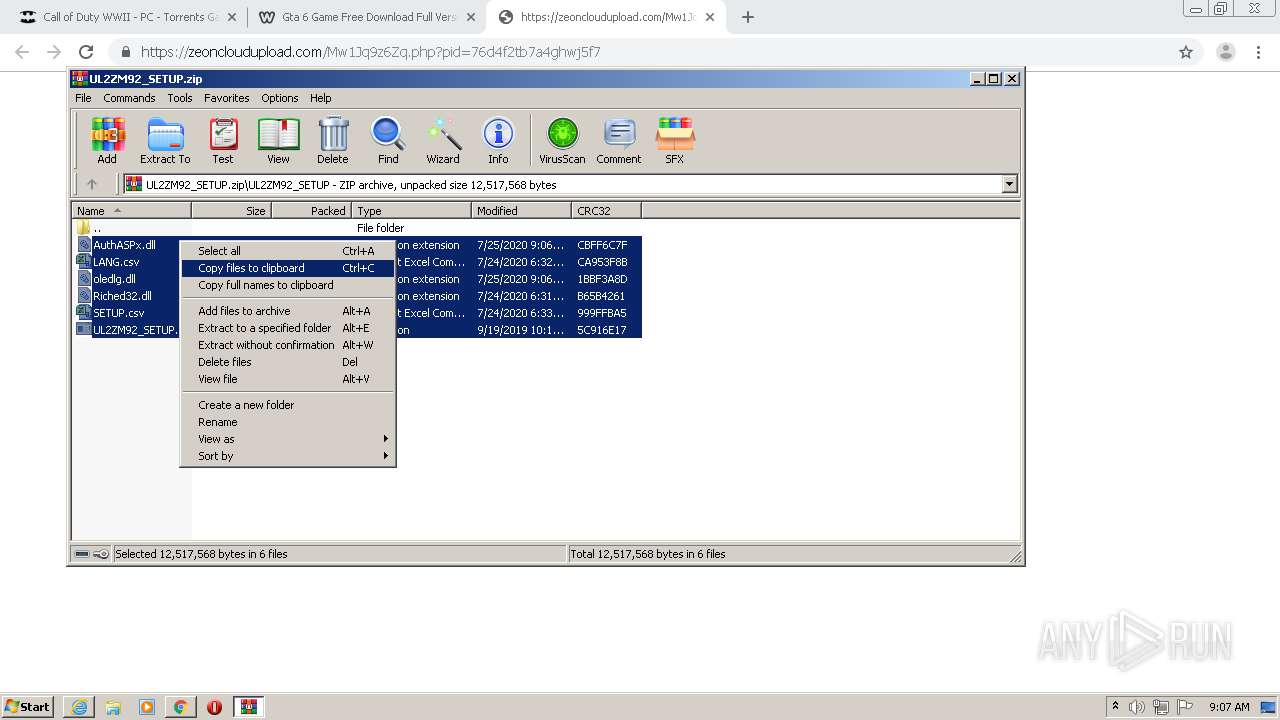This screenshot has width=1280, height=720.
Task: Click the View toolbar icon
Action: 278,140
